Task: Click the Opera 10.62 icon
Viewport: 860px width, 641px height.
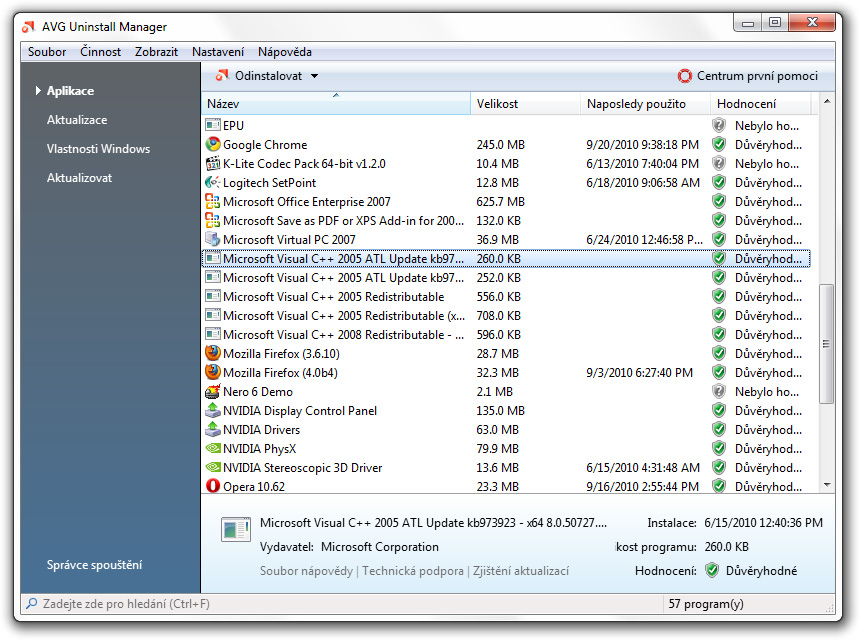Action: (213, 486)
